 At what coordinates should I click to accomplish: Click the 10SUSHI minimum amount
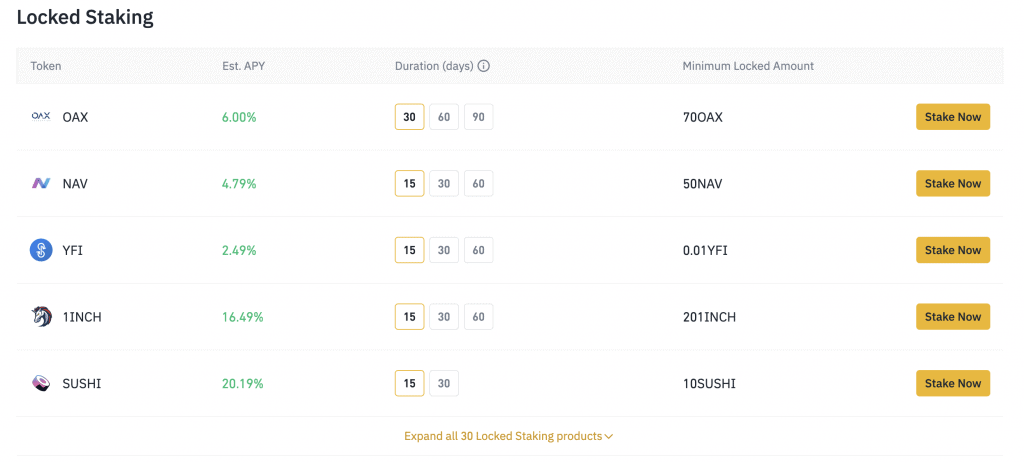coord(709,384)
